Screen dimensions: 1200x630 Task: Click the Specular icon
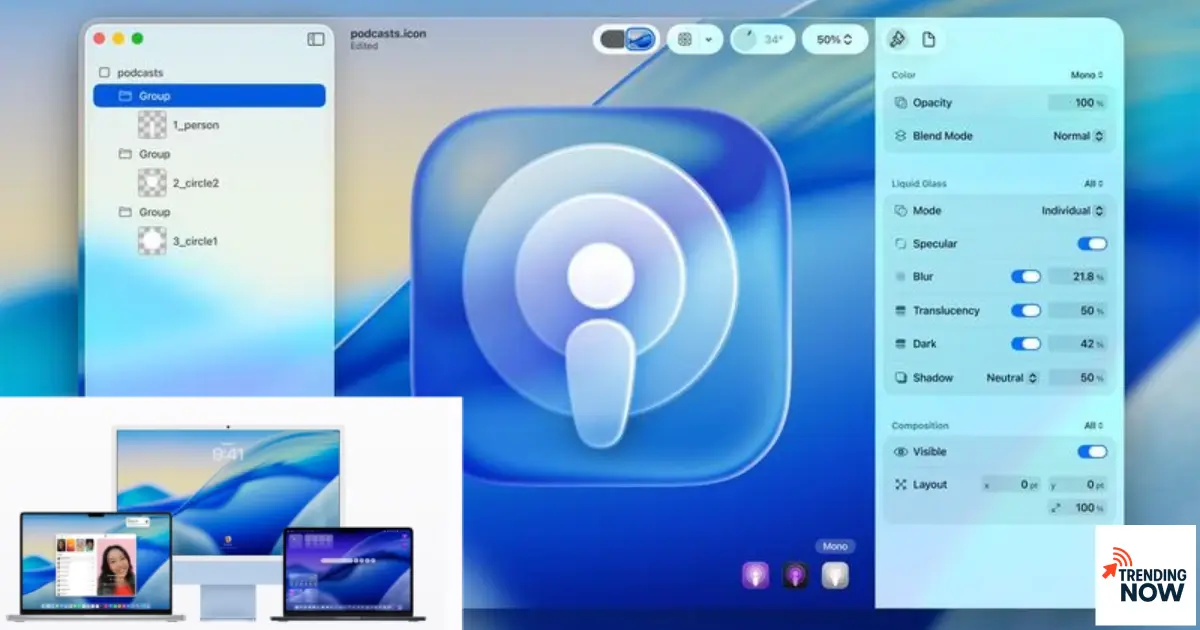pos(900,244)
